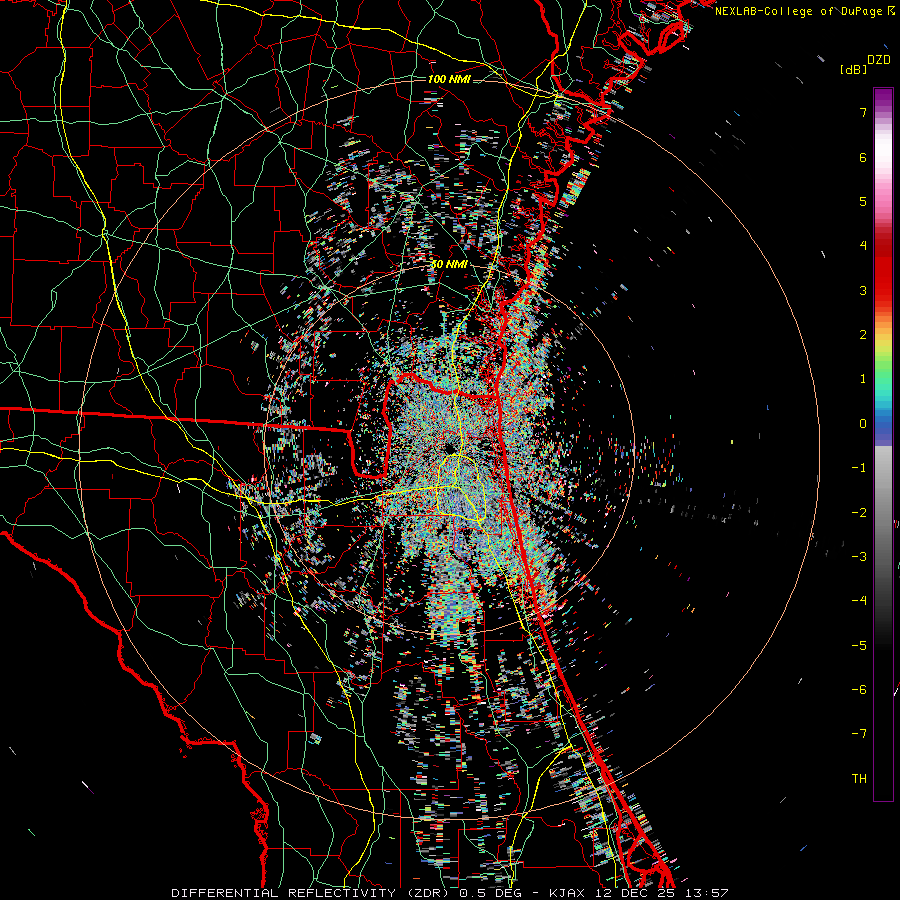900x900 pixels.
Task: Click the -3 tick label on scale
Action: pyautogui.click(x=859, y=557)
